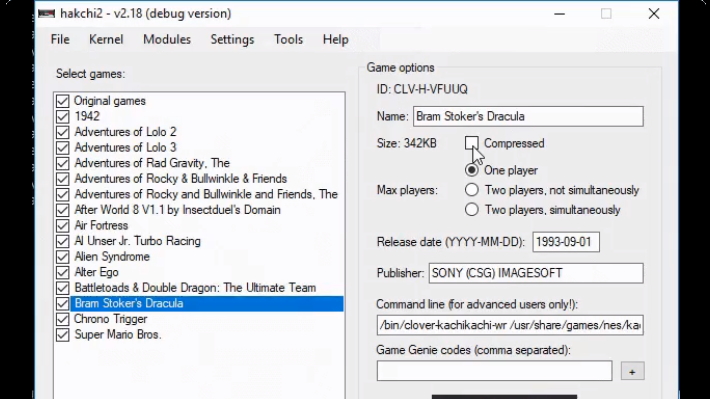710x399 pixels.
Task: Open the Tools menu
Action: pos(288,39)
